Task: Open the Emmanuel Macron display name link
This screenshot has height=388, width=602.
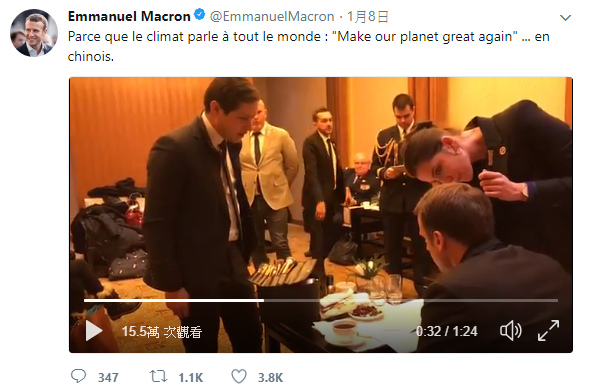Action: (129, 17)
